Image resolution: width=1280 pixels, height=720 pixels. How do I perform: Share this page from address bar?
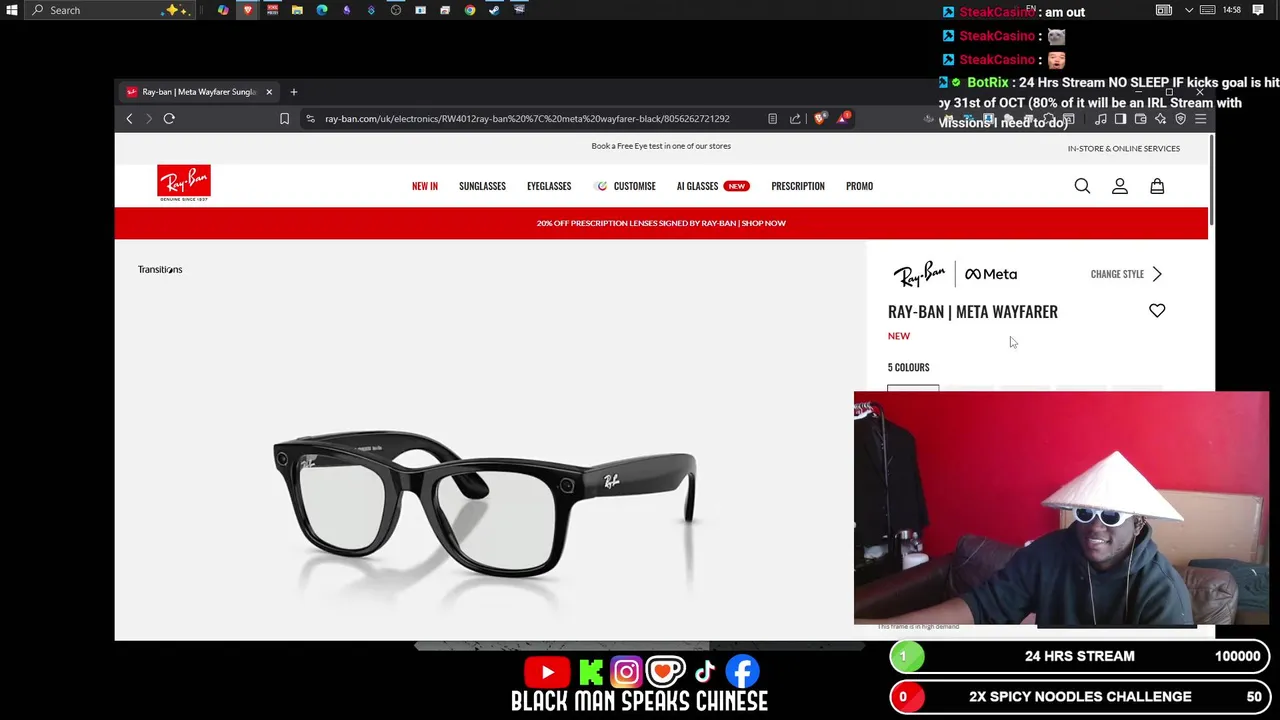coord(795,119)
